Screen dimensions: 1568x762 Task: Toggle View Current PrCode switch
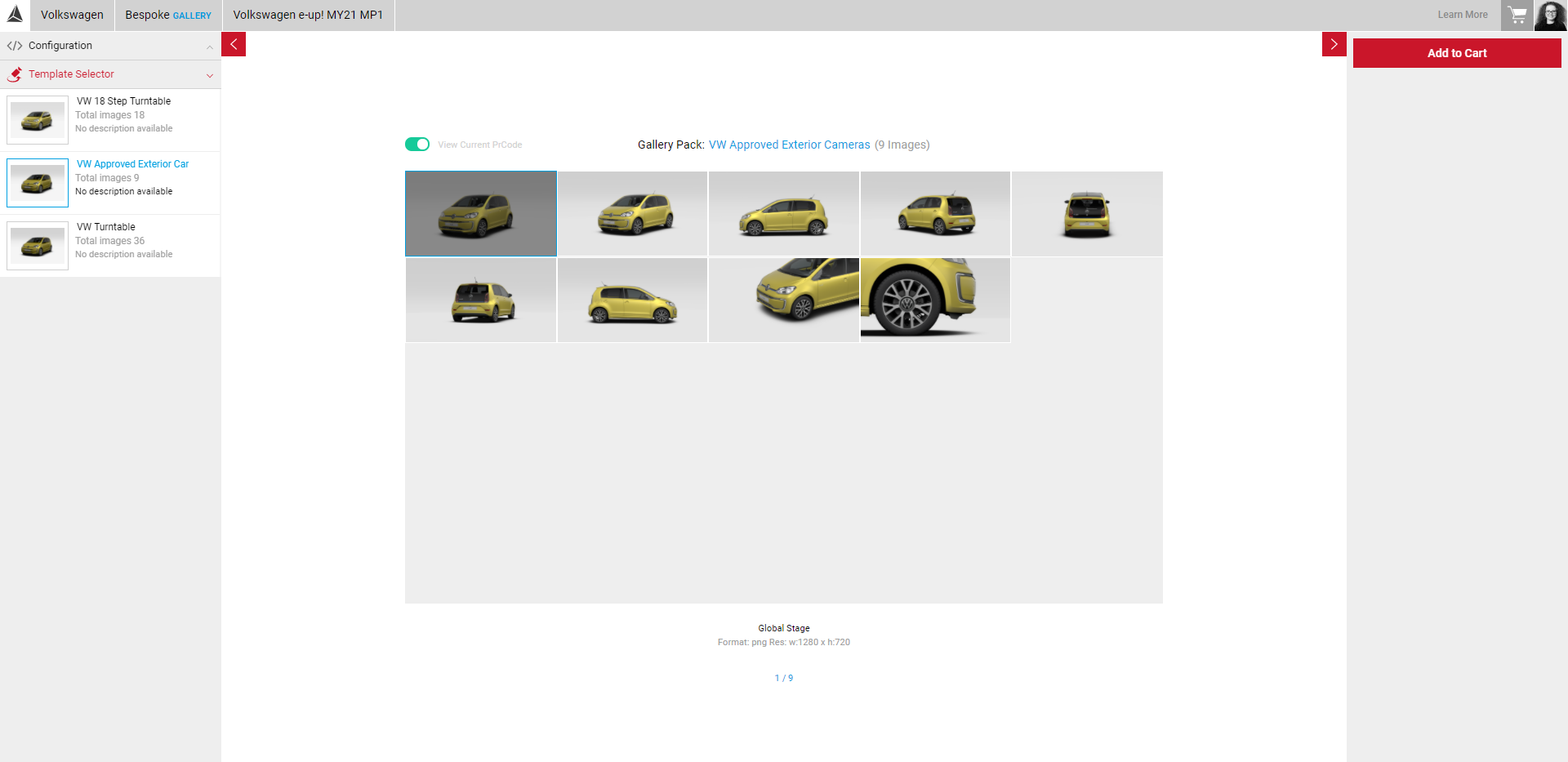coord(417,145)
